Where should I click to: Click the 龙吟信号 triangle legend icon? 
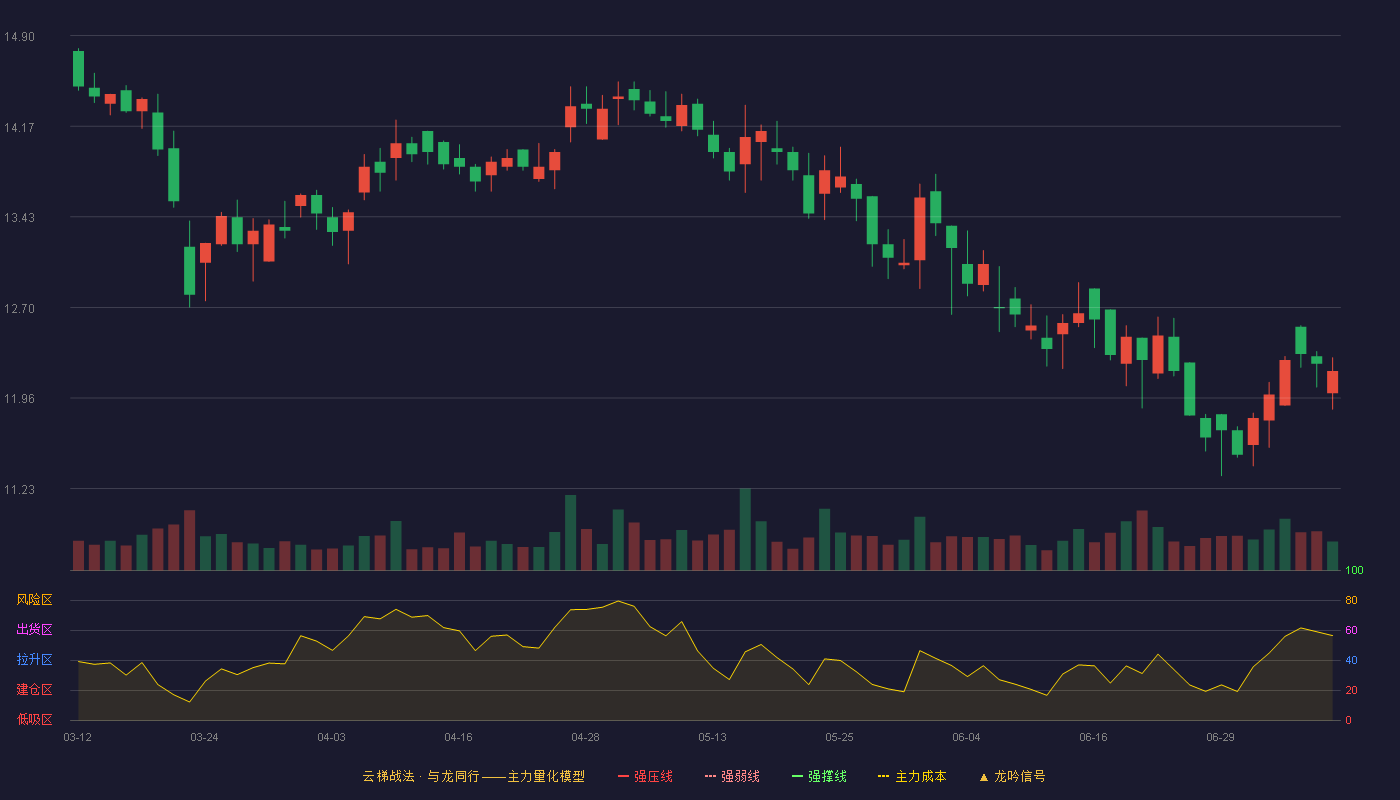984,776
